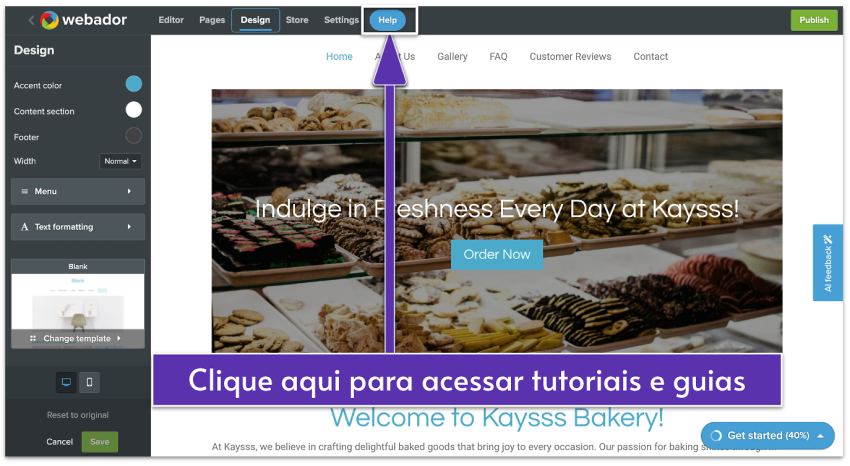Viewport: 850px width, 466px height.
Task: Switch to desktop preview mode
Action: [67, 382]
